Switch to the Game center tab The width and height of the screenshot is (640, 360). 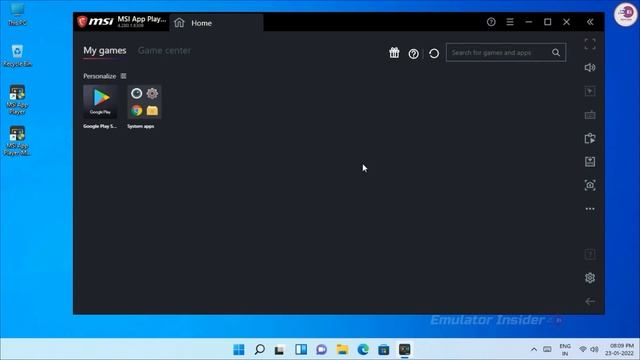tap(164, 51)
